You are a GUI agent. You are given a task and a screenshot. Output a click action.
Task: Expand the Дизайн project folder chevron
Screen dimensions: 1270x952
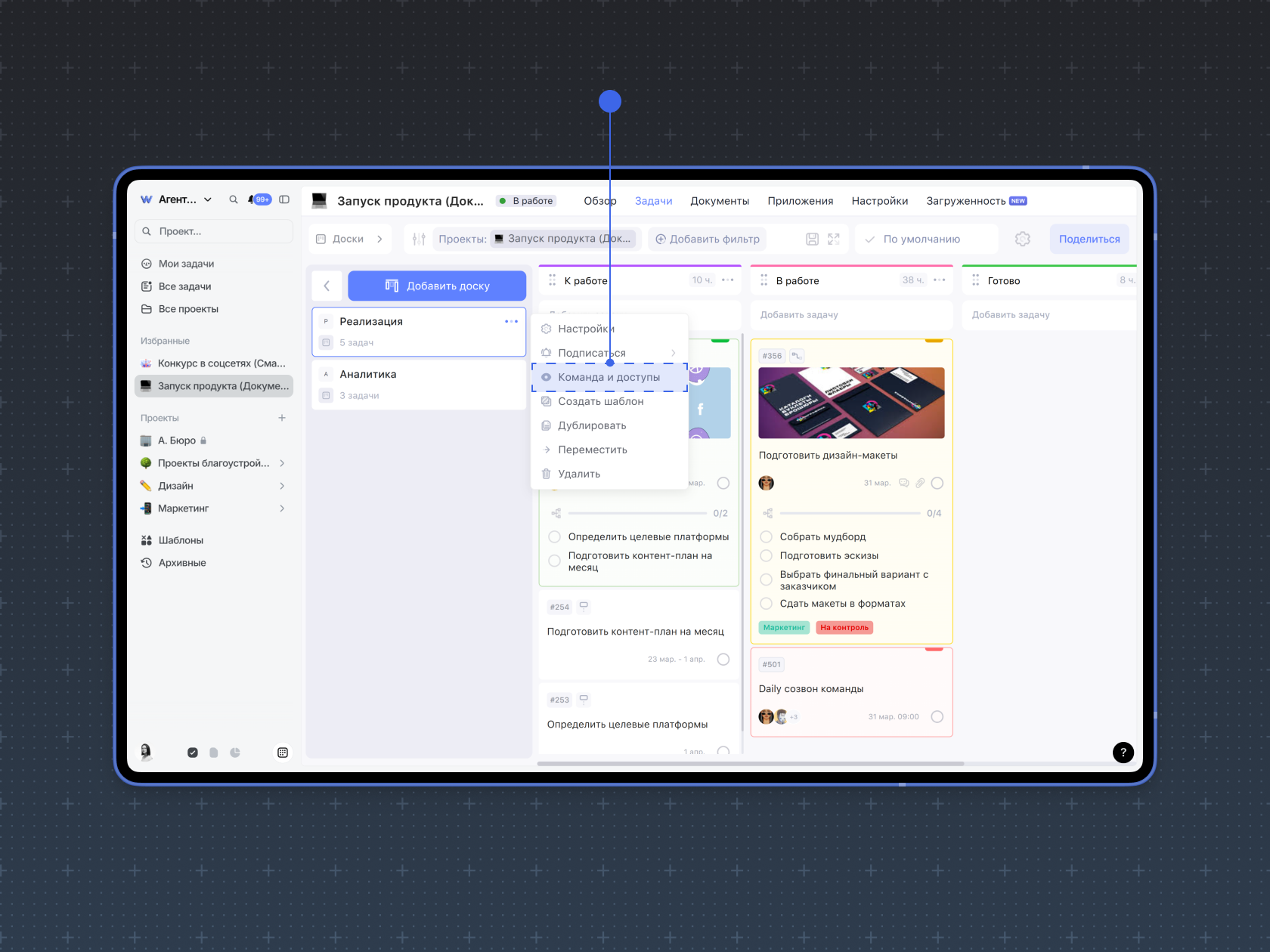282,486
